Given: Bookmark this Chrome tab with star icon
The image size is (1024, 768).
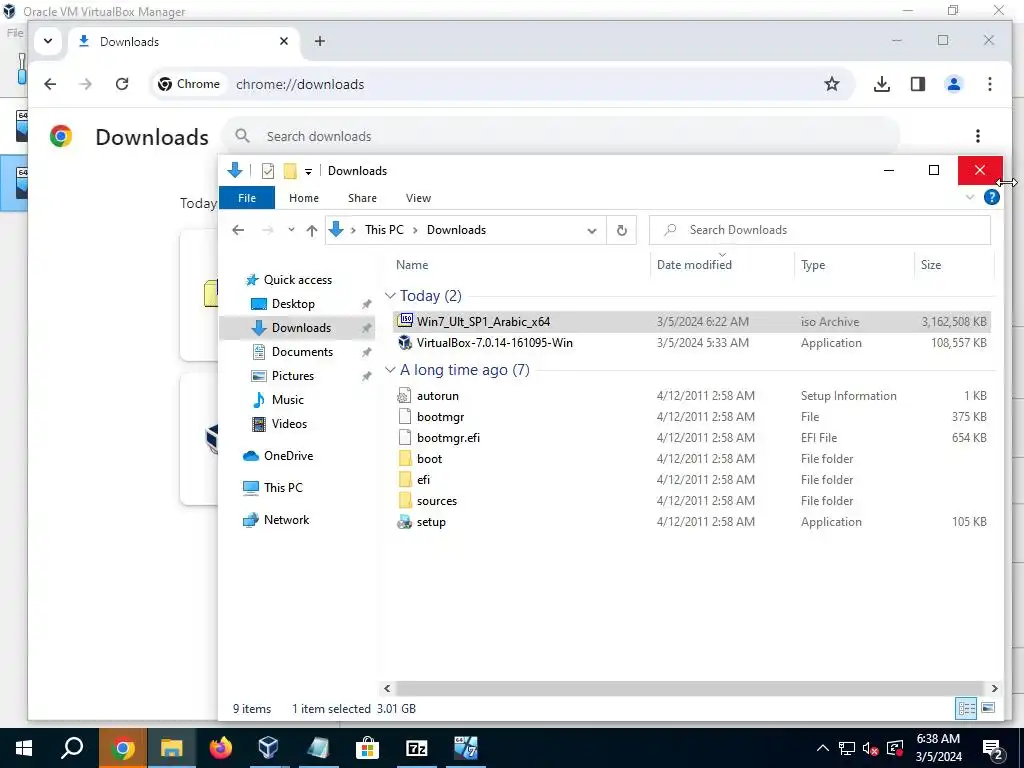Looking at the screenshot, I should 831,84.
